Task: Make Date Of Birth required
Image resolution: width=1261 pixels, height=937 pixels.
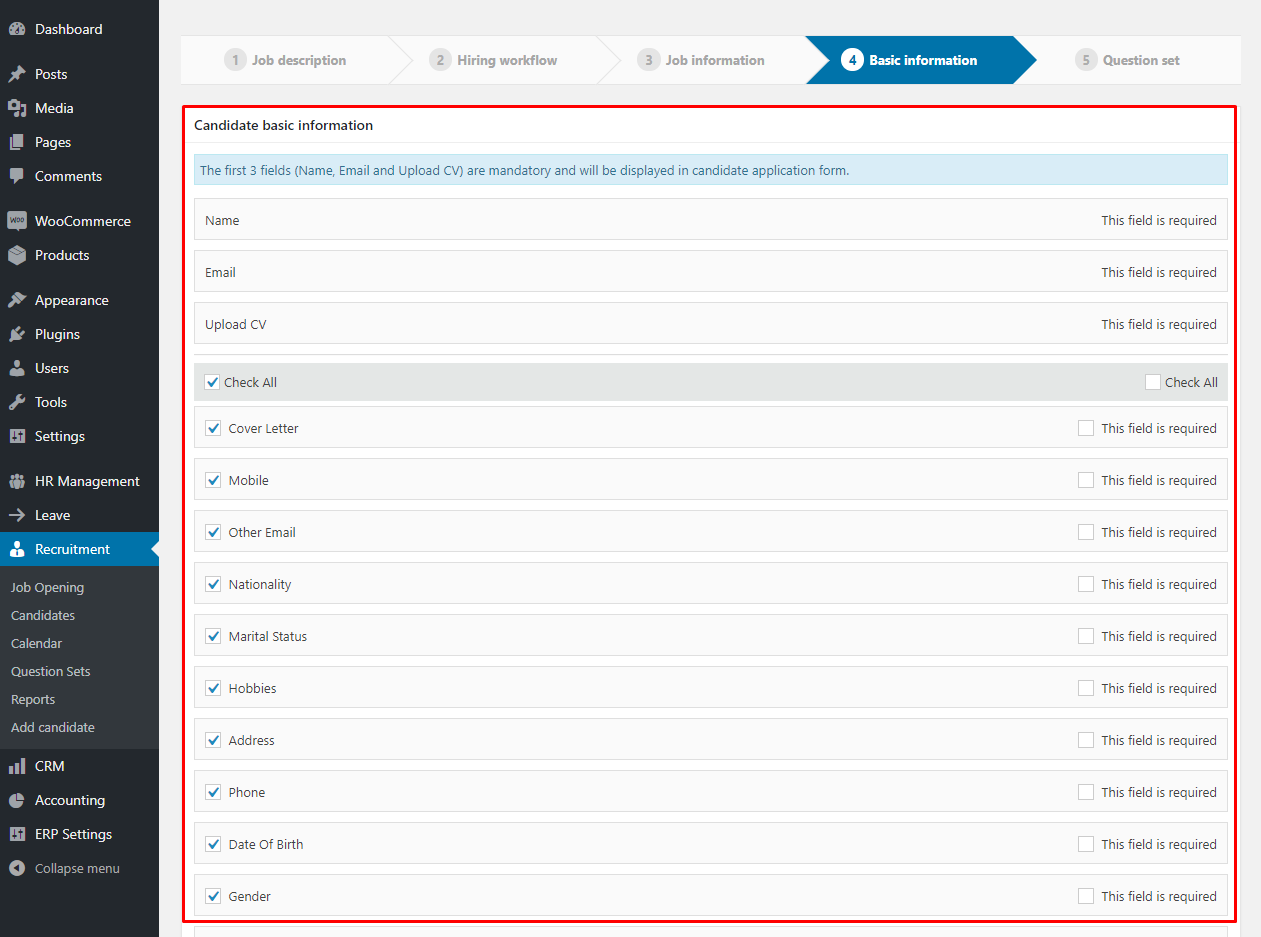Action: [x=1086, y=844]
